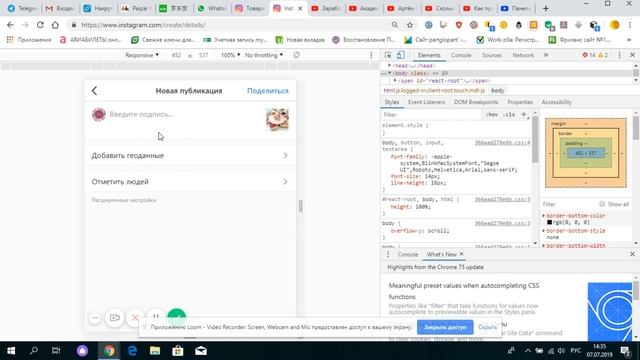Screen dimensions: 640x360
Task: Click 'Скрыть' hide link
Action: [487, 327]
